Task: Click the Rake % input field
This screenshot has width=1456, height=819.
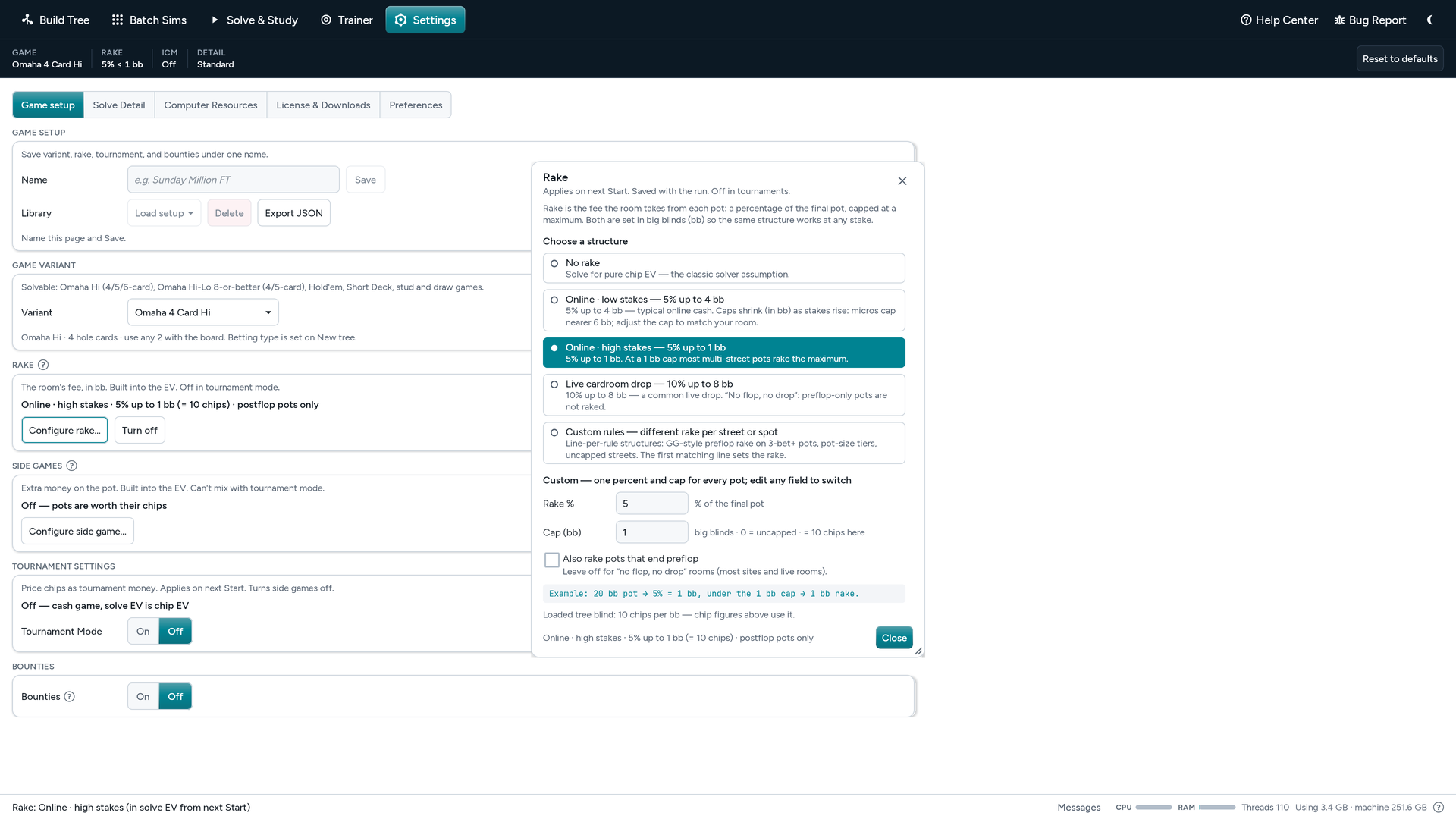Action: 652,504
